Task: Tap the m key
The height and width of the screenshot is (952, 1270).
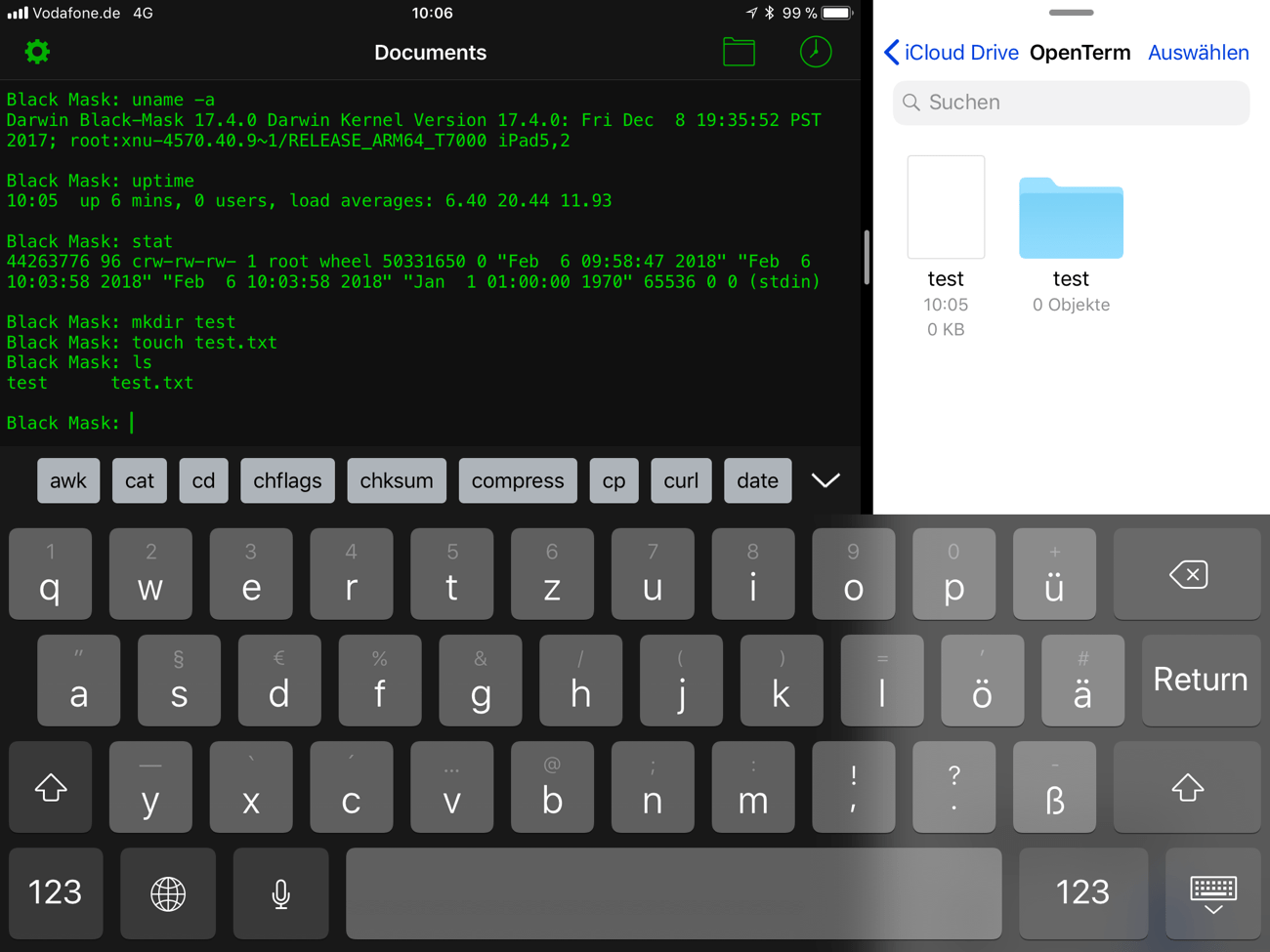Action: coord(753,787)
